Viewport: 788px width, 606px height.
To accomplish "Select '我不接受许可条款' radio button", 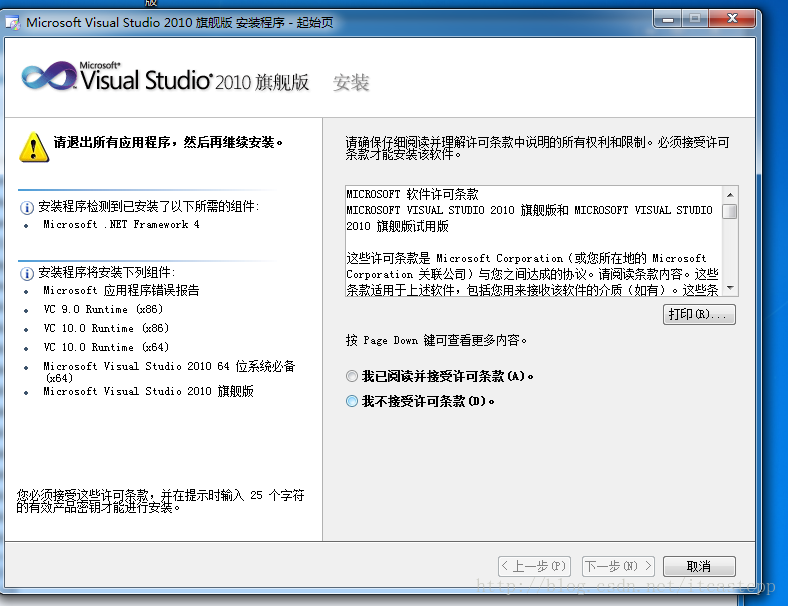I will point(352,401).
